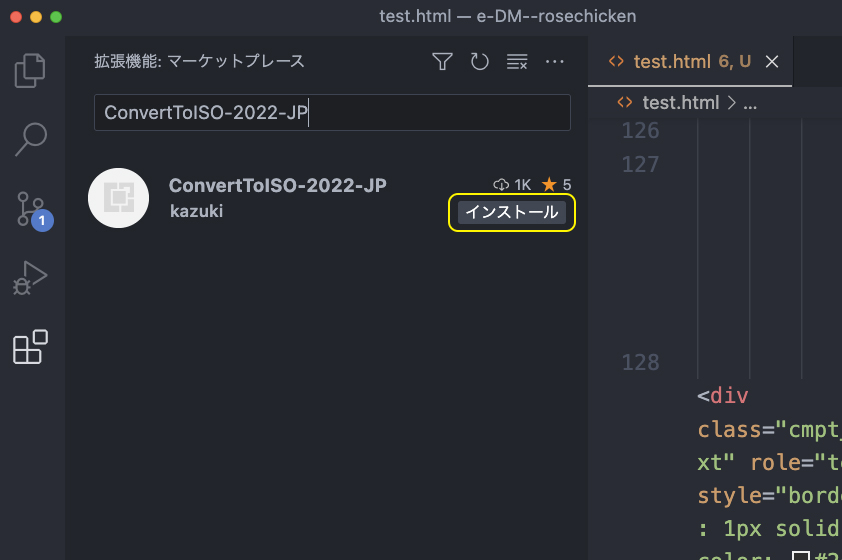Click test.html in the breadcrumb bar
This screenshot has width=842, height=560.
680,103
